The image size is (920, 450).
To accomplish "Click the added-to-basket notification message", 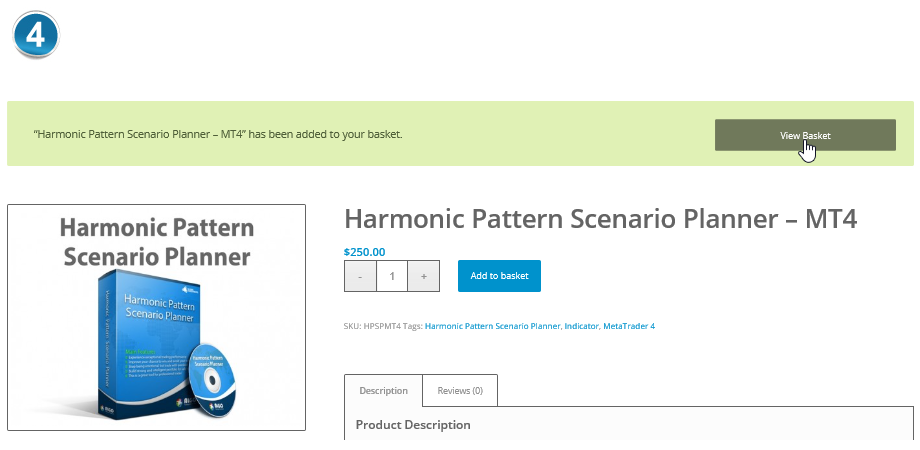I will pos(218,133).
